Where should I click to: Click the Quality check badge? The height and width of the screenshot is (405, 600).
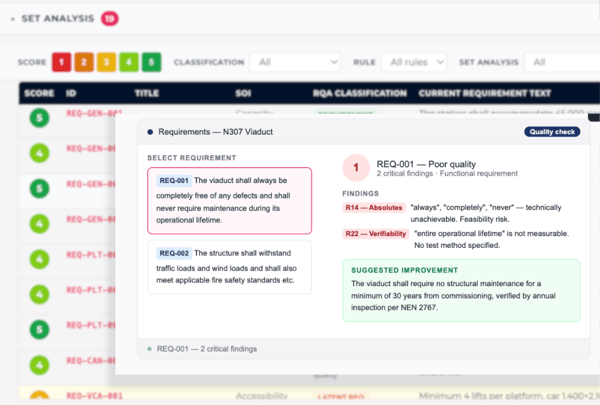552,132
